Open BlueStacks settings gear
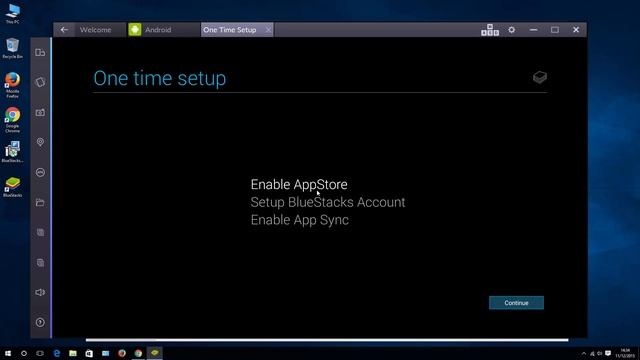 [x=511, y=30]
